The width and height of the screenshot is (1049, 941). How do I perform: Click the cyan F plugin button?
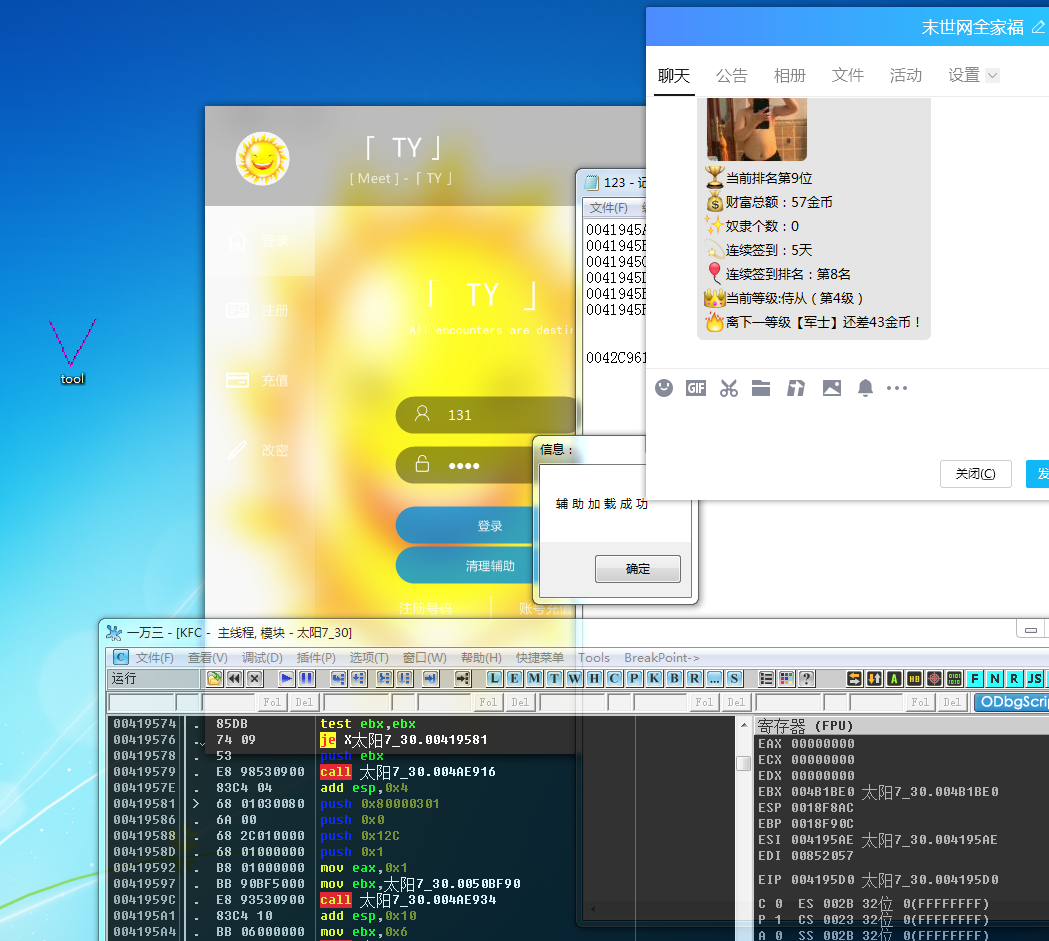(x=975, y=679)
